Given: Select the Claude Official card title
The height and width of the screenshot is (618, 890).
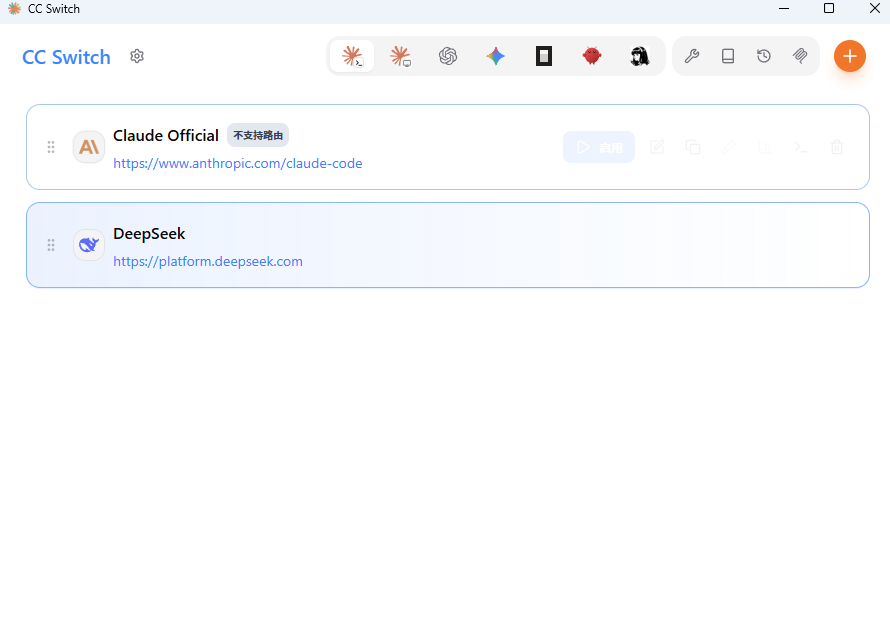Looking at the screenshot, I should point(166,136).
